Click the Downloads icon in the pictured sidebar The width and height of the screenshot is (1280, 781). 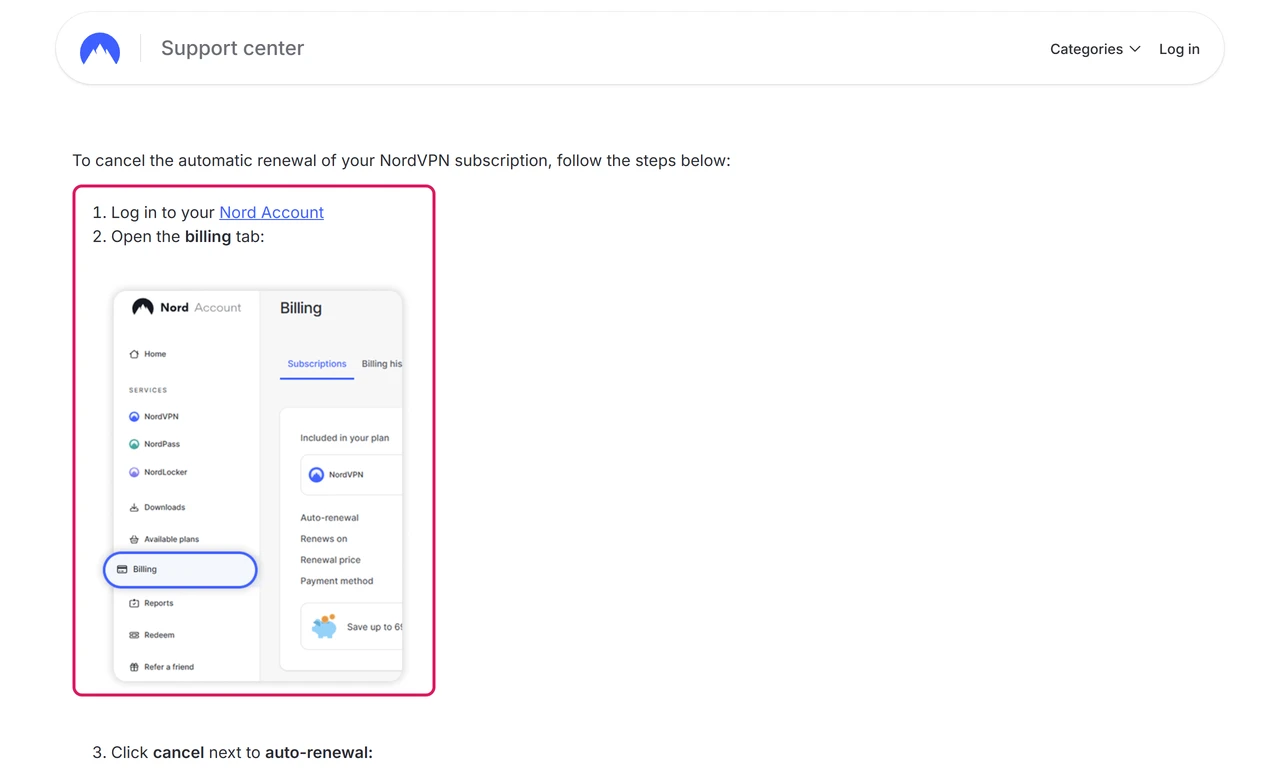coord(134,507)
